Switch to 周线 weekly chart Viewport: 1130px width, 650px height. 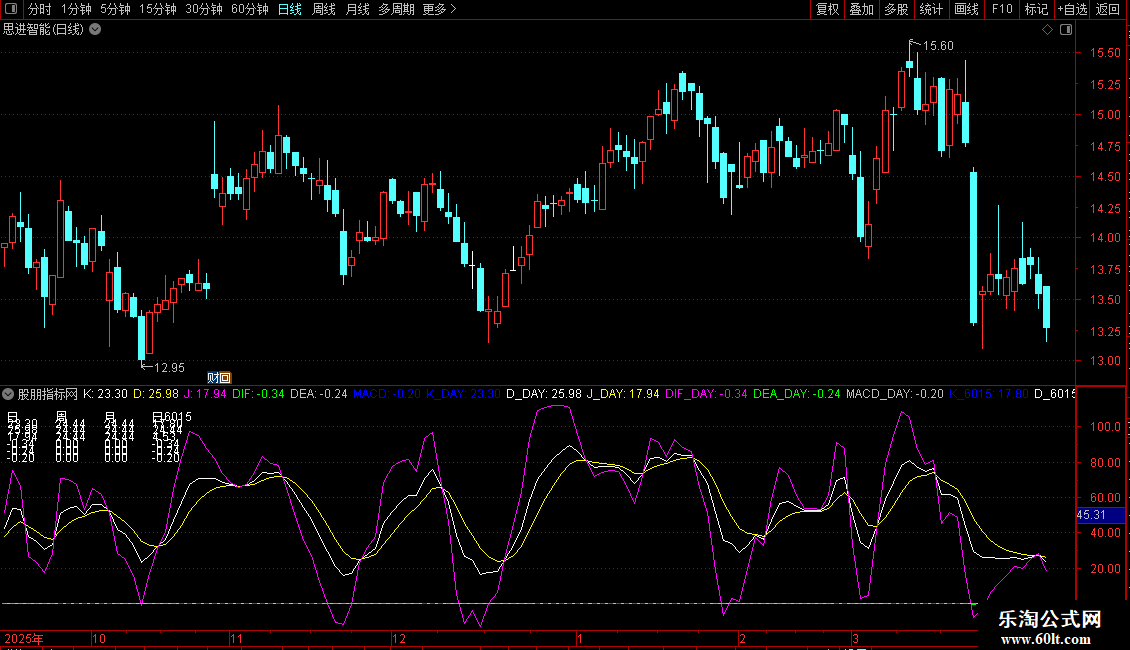coord(324,9)
